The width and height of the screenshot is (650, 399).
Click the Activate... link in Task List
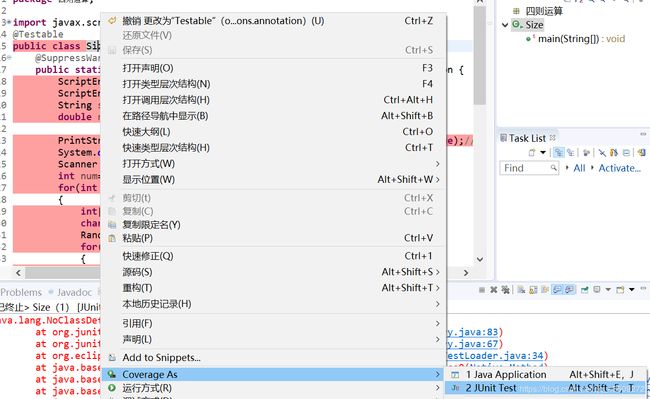(619, 168)
